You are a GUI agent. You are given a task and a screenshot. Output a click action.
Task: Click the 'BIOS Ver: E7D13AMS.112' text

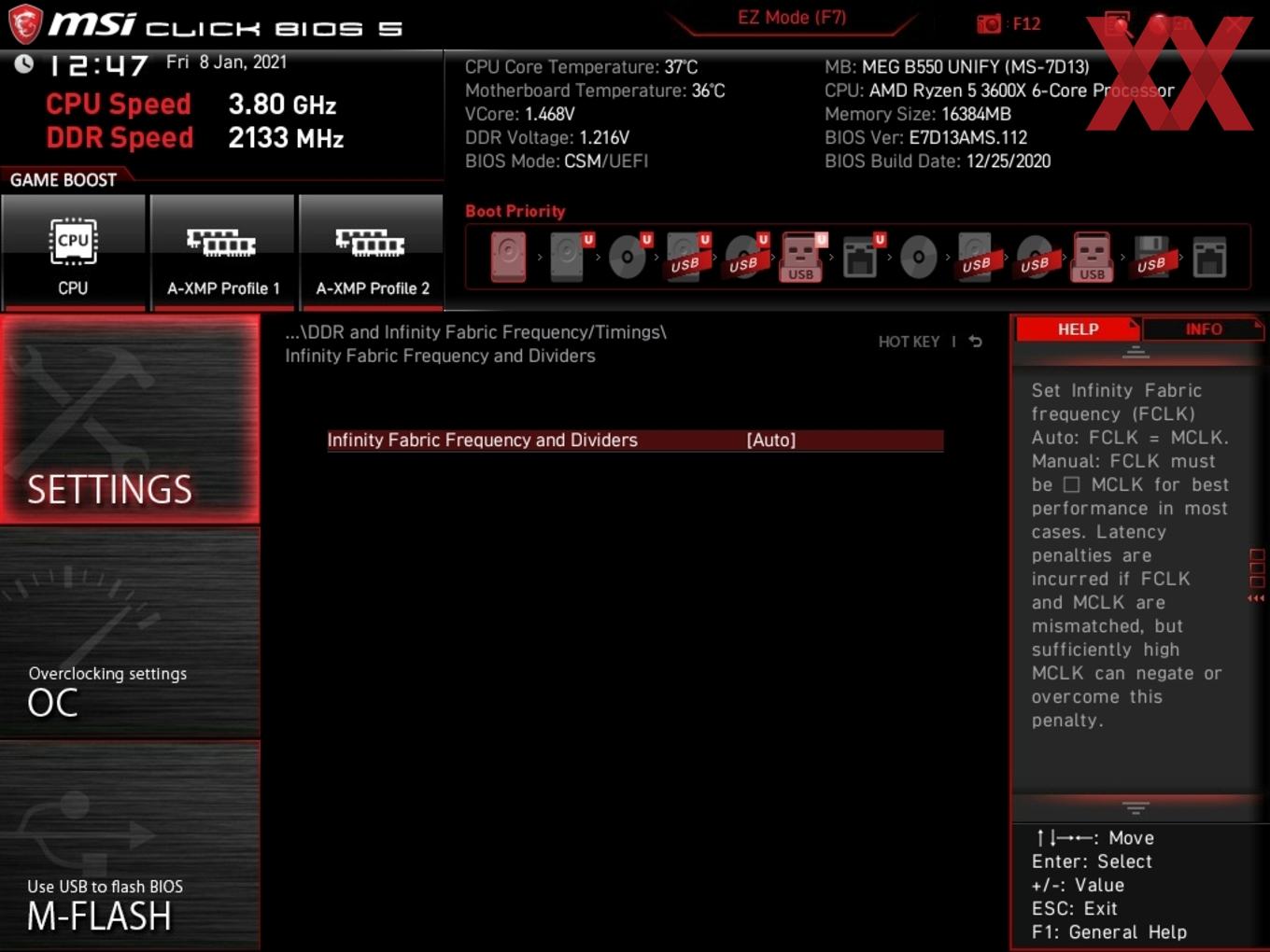(925, 138)
